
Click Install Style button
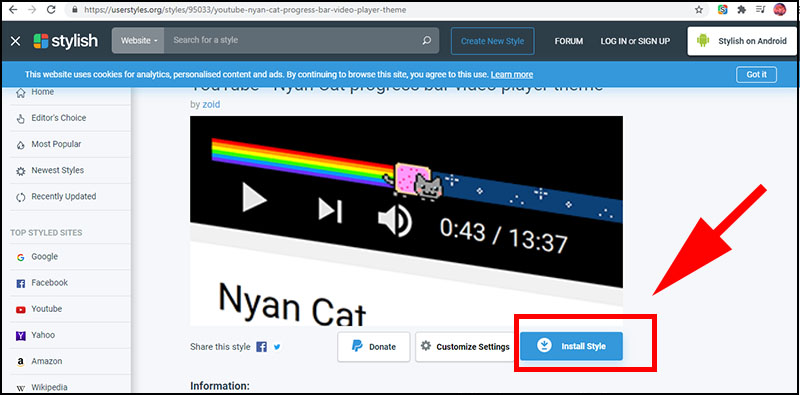point(571,347)
